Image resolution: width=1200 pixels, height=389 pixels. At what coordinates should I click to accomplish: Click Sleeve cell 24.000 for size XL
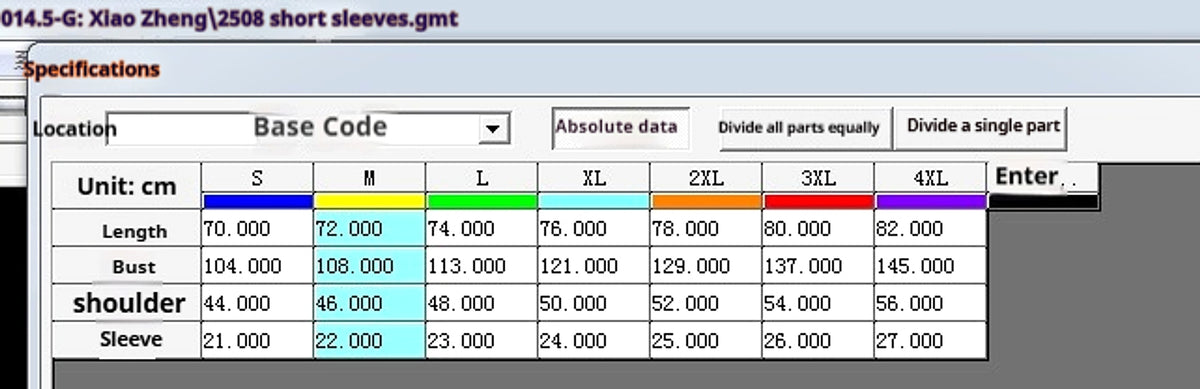click(593, 340)
